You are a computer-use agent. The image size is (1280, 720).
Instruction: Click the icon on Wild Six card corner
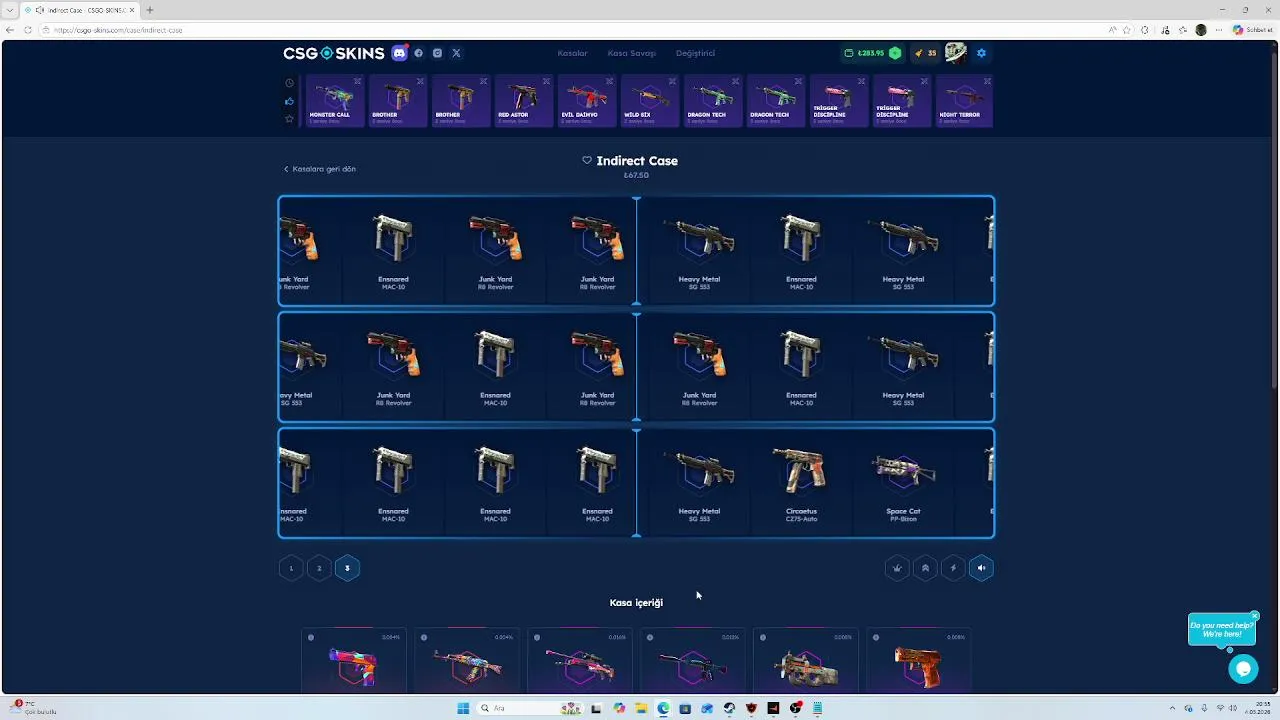tap(672, 81)
